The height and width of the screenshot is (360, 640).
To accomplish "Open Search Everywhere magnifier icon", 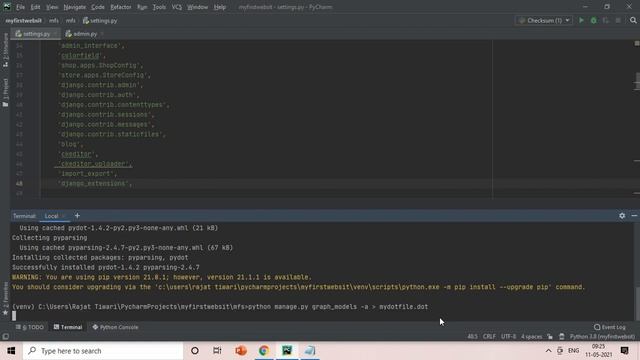I will pos(633,20).
